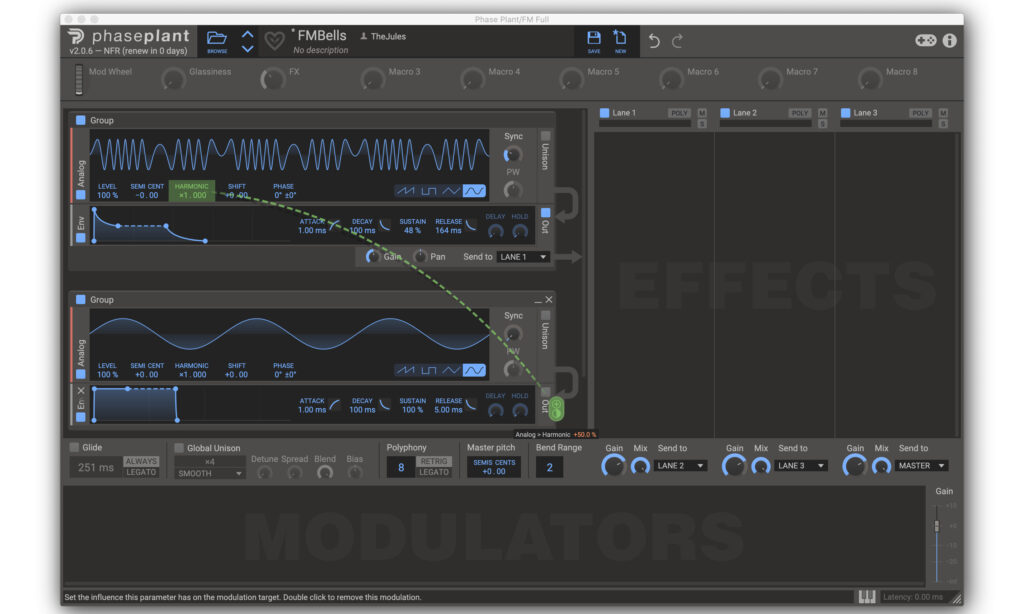Remove the second group's envelope with X
Viewport: 1024px width, 614px height.
(x=81, y=391)
